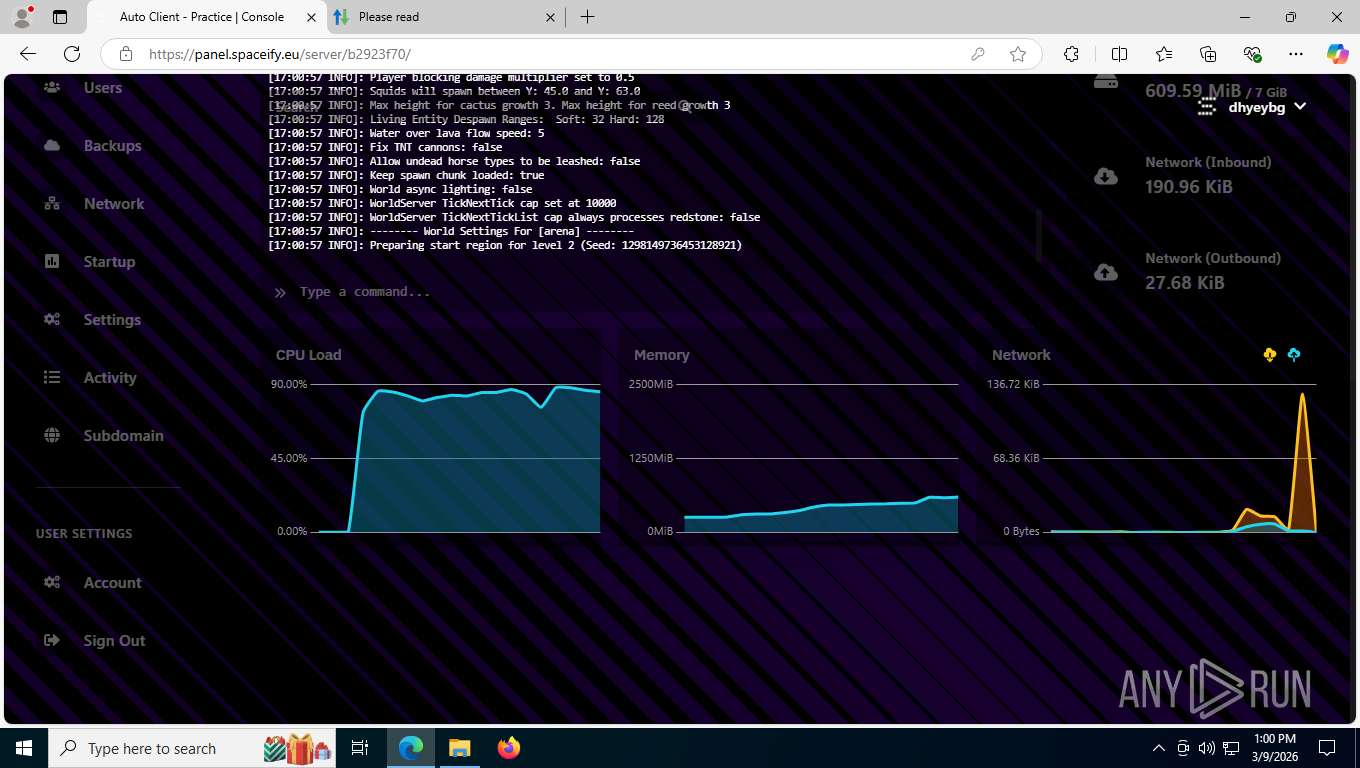Open the Users page icon in sidebar
This screenshot has height=768, width=1360.
(52, 88)
